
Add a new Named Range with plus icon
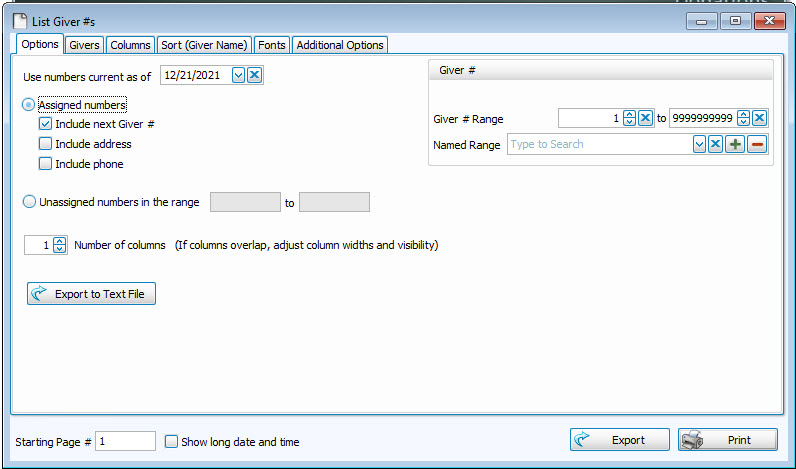click(735, 144)
